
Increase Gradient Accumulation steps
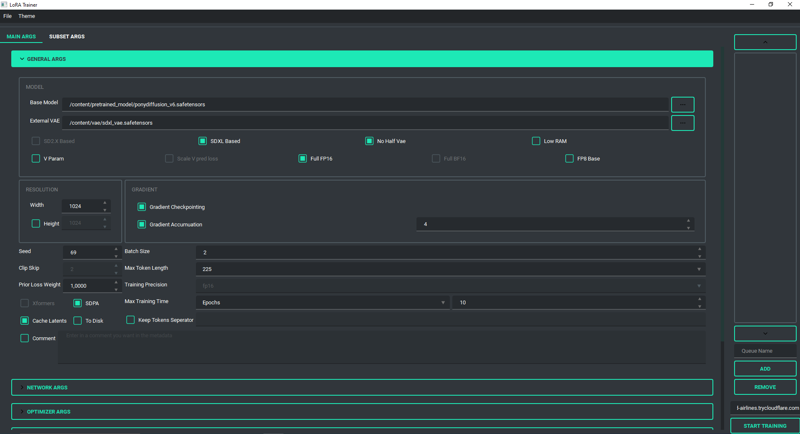point(688,221)
